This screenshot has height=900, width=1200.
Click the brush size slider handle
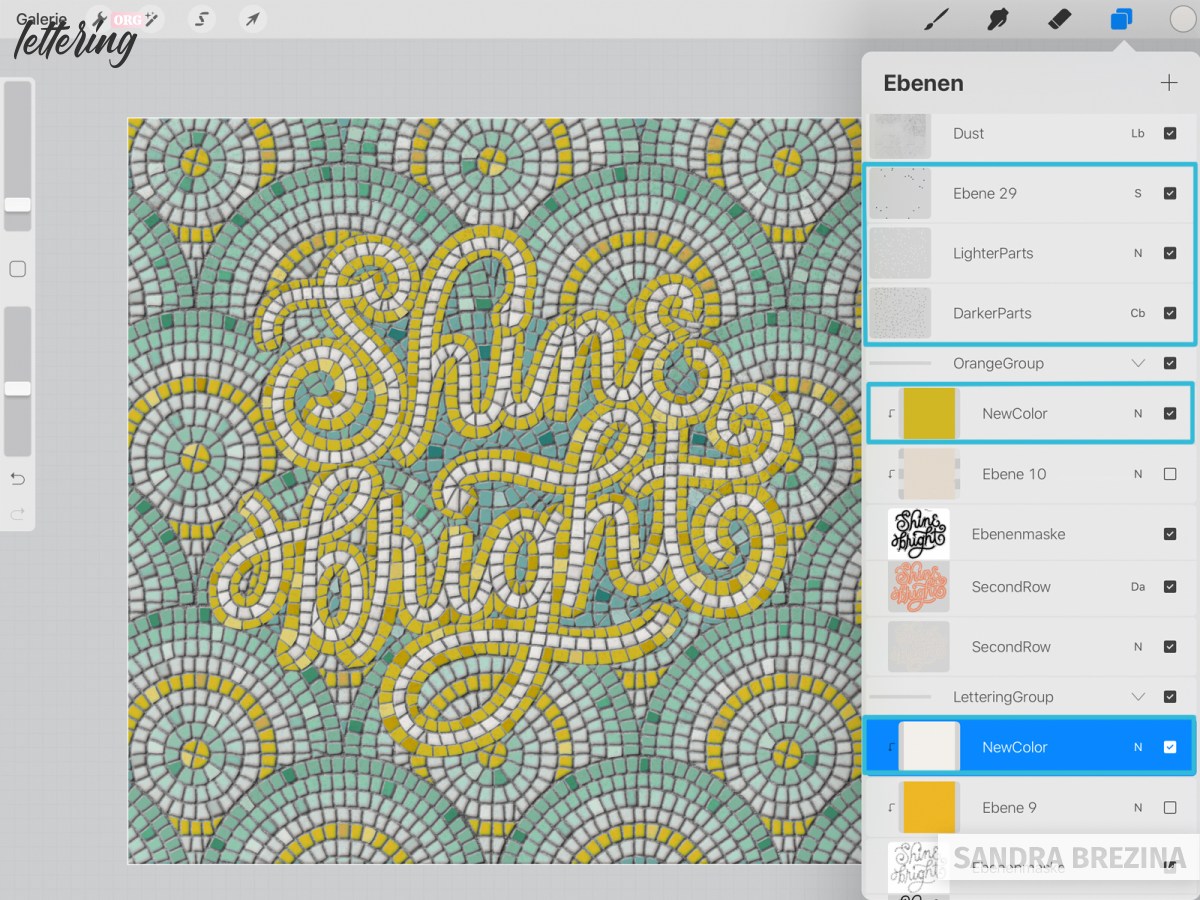point(17,204)
